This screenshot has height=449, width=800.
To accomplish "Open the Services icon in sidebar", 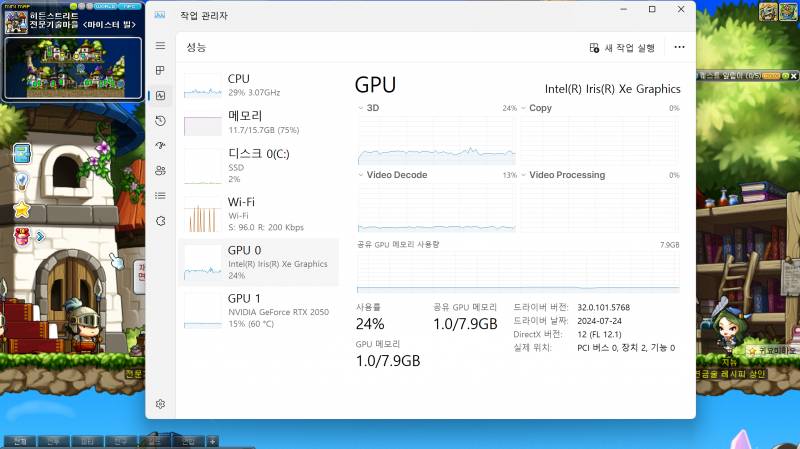I will point(160,221).
